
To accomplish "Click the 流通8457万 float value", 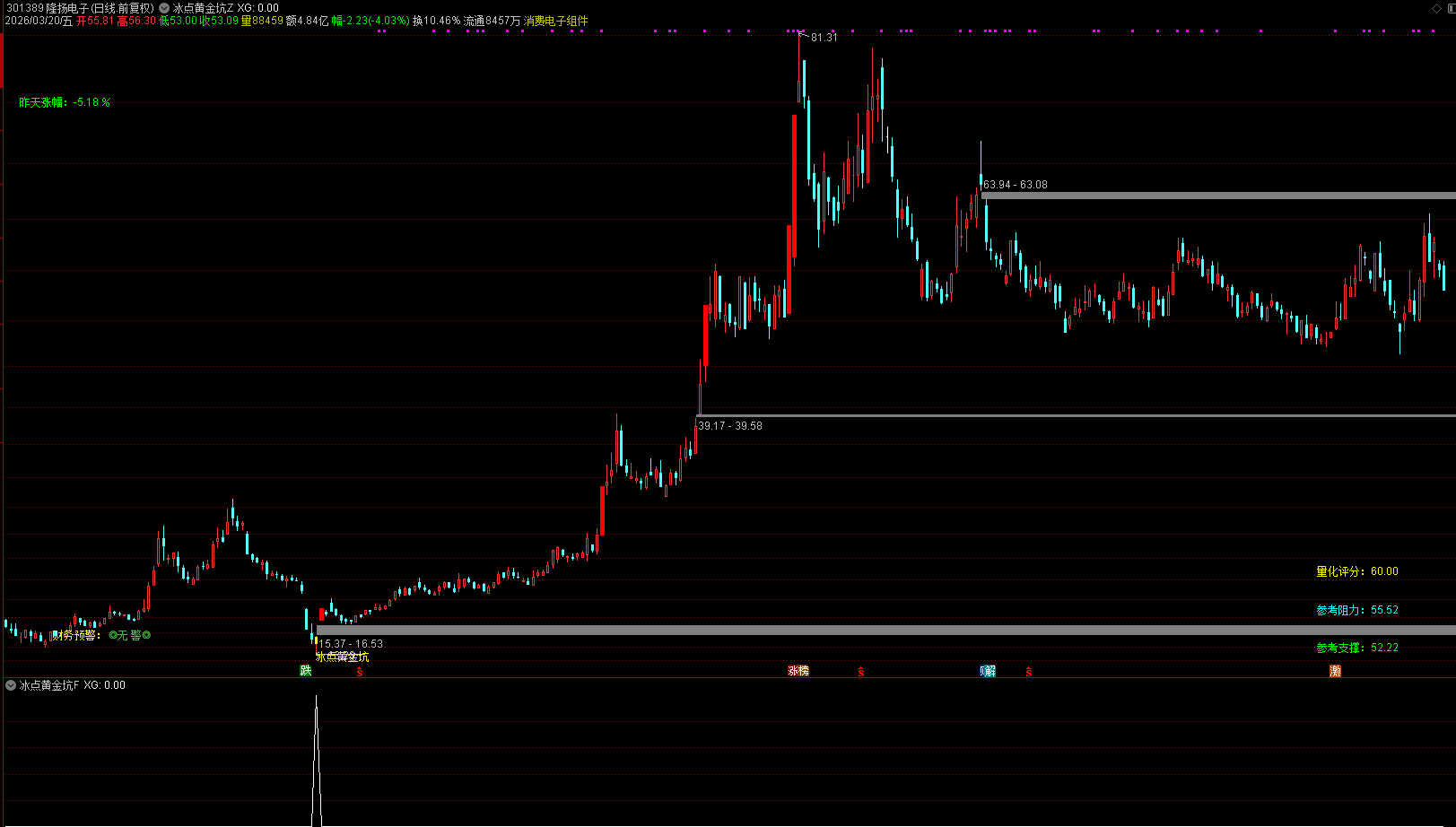I will pyautogui.click(x=492, y=21).
